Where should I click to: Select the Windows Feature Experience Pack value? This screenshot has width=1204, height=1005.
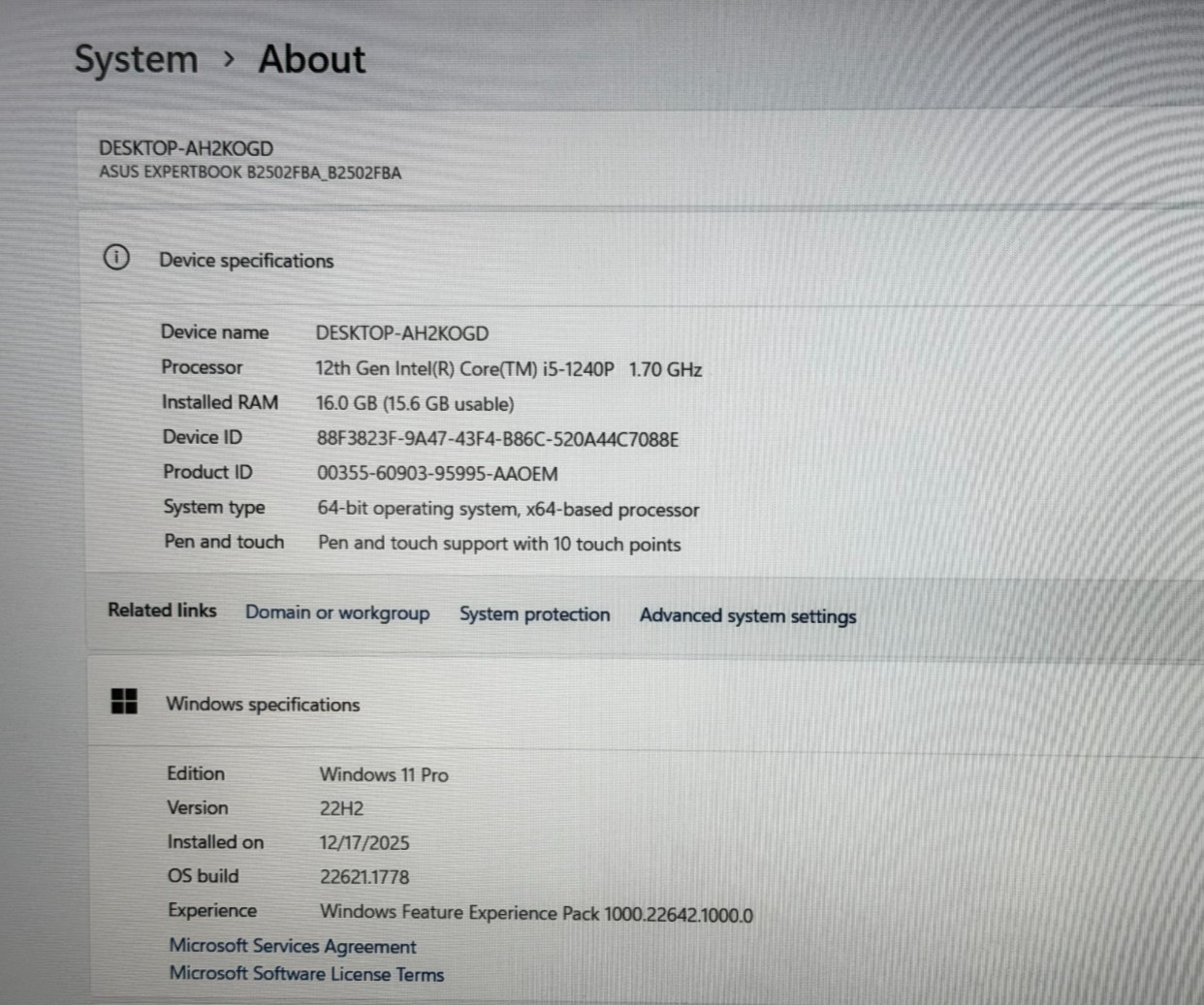pos(536,913)
